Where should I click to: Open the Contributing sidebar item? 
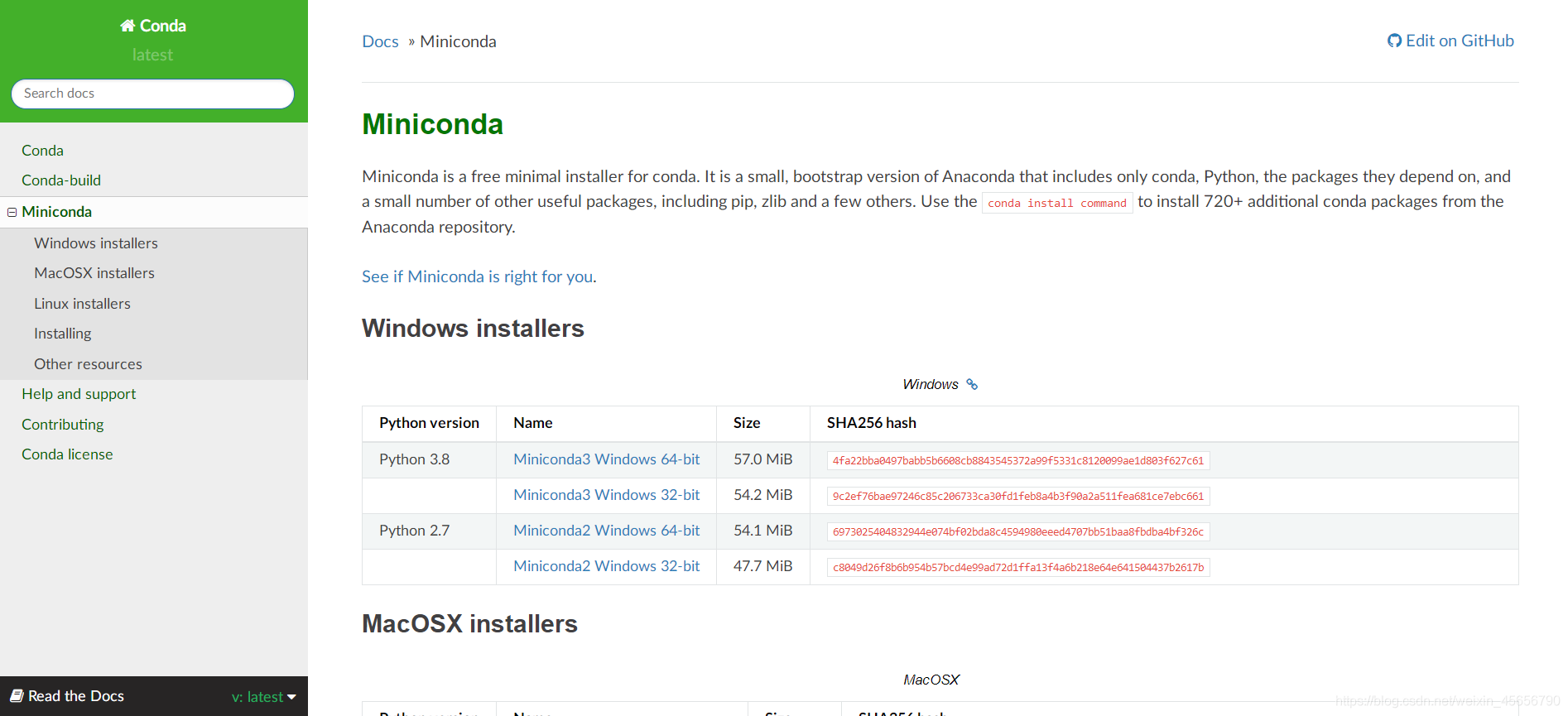(x=63, y=425)
